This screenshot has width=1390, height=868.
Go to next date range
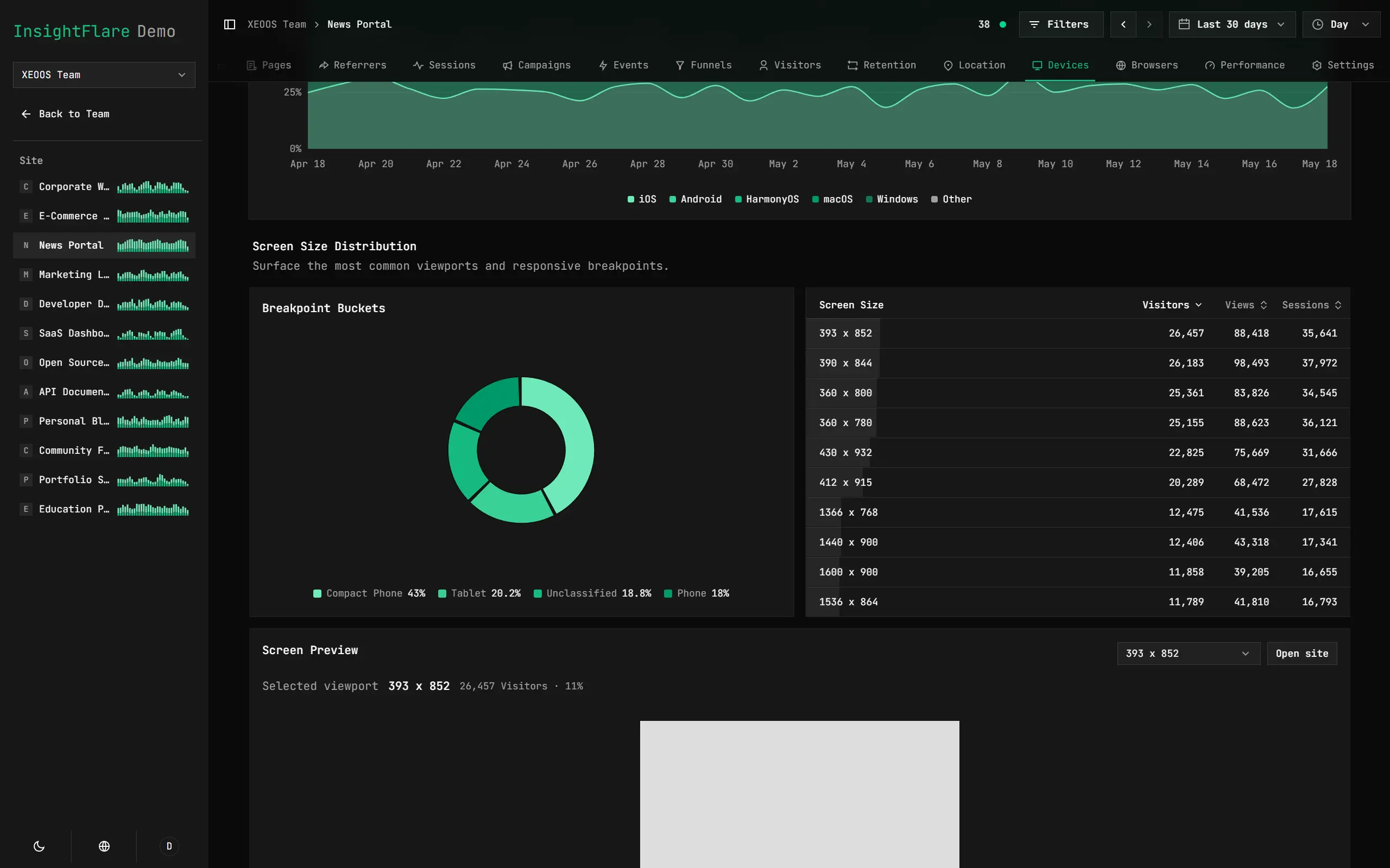[x=1149, y=24]
